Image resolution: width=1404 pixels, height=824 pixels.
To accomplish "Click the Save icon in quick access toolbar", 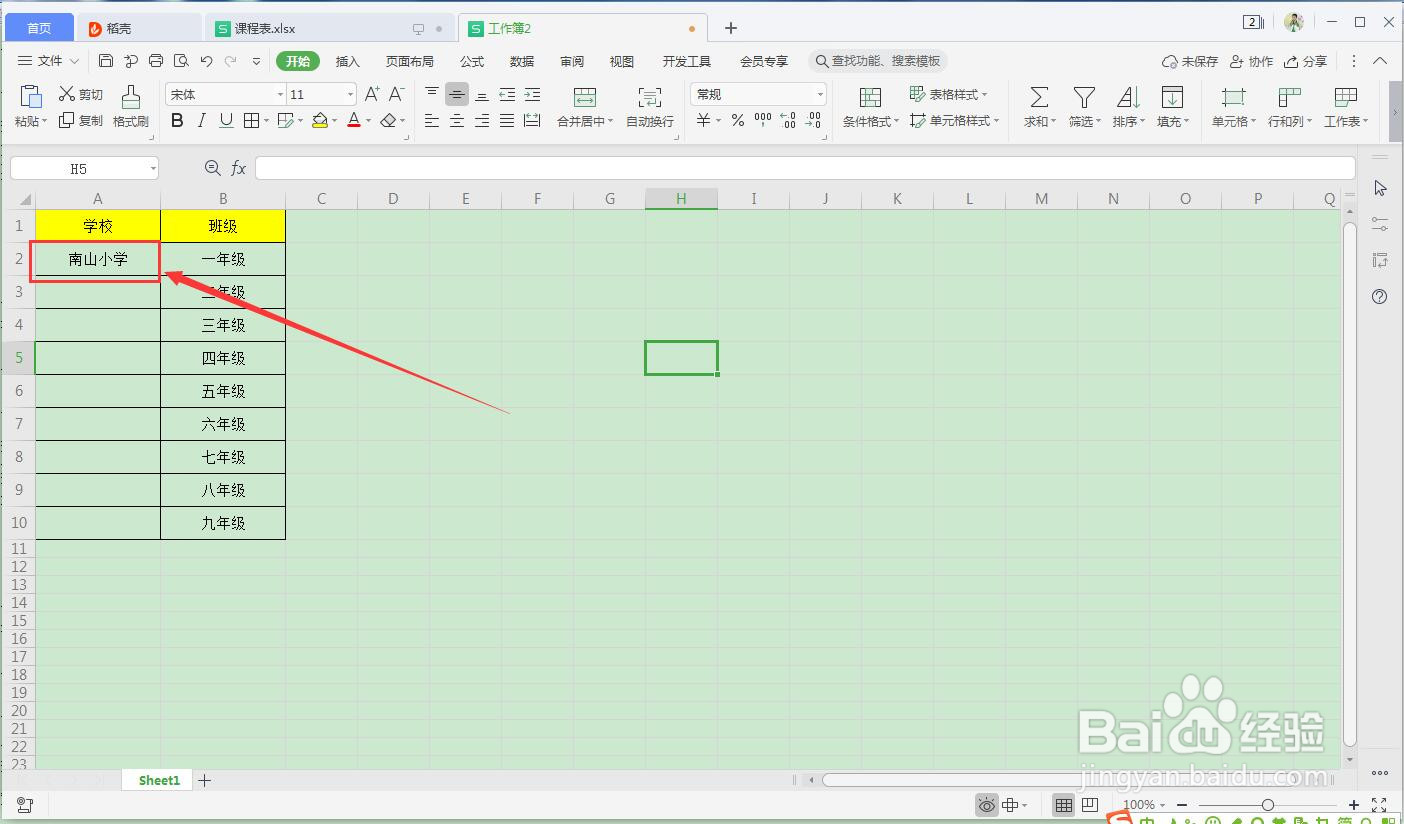I will 106,60.
